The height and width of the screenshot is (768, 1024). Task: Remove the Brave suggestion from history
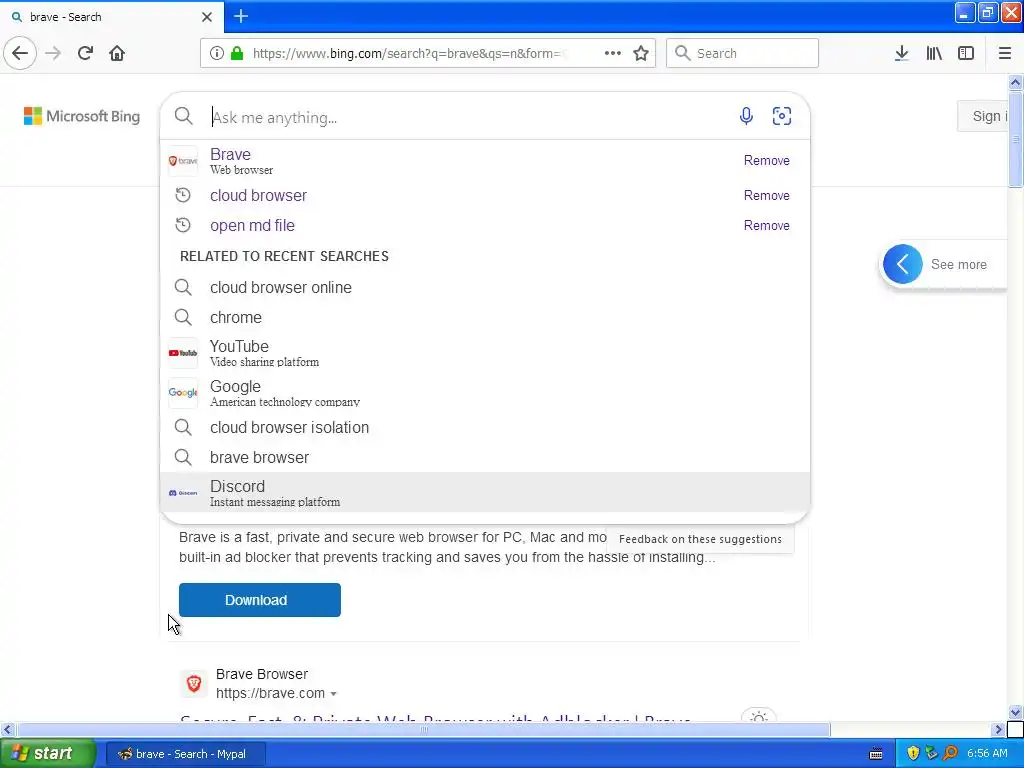767,160
